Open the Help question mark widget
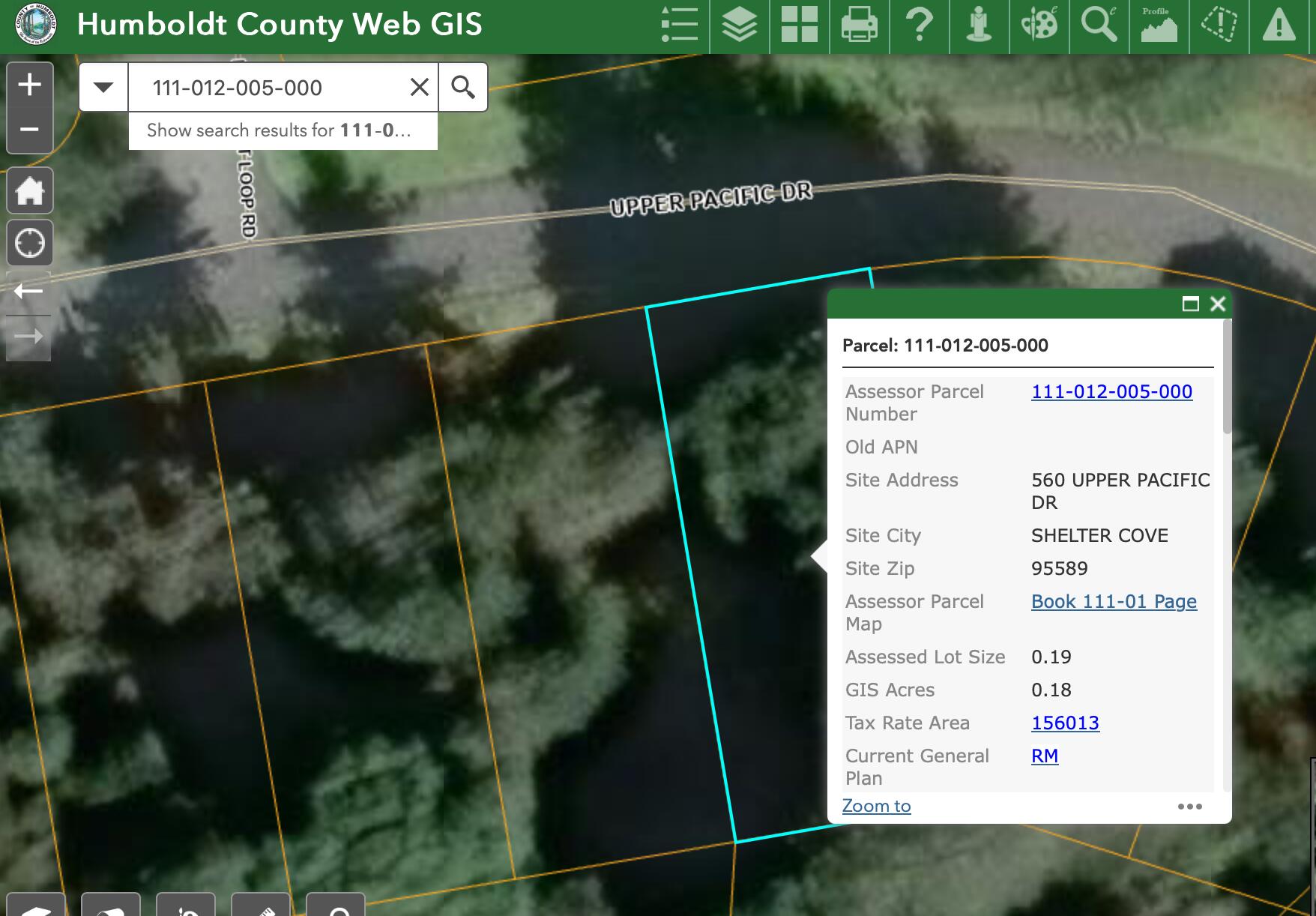The image size is (1316, 916). click(x=920, y=24)
